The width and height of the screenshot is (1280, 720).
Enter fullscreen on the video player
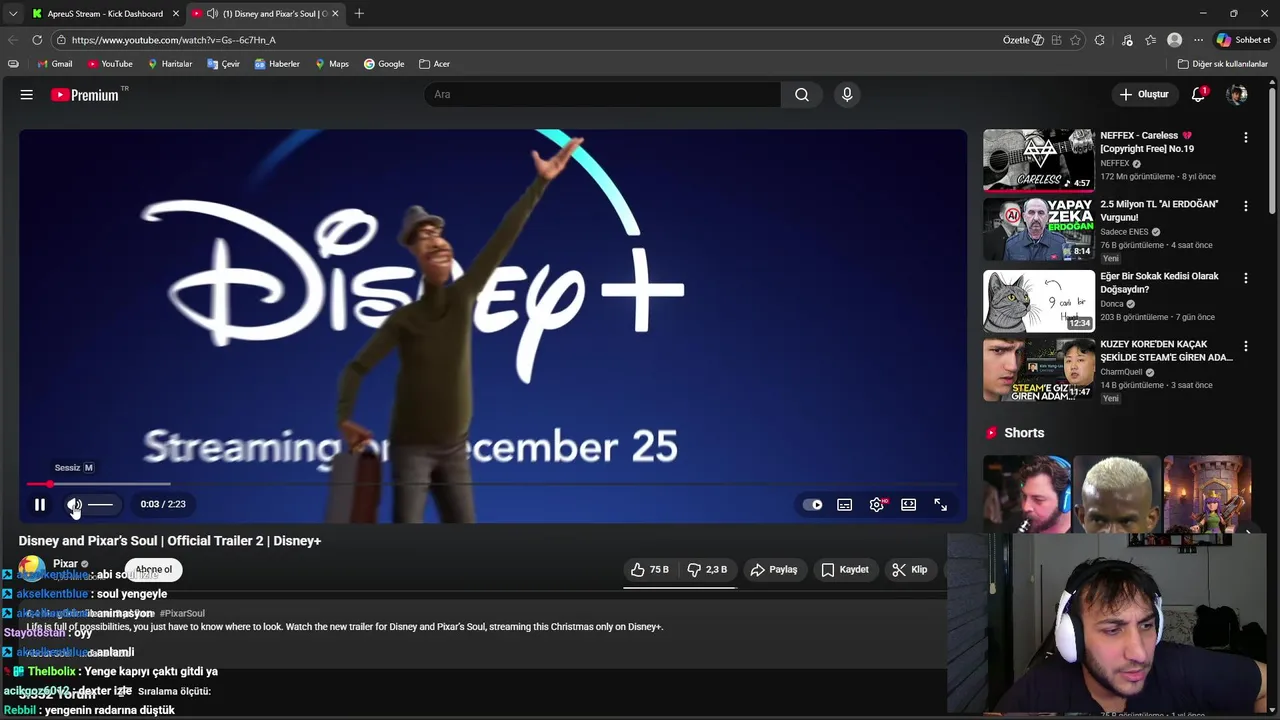[940, 505]
